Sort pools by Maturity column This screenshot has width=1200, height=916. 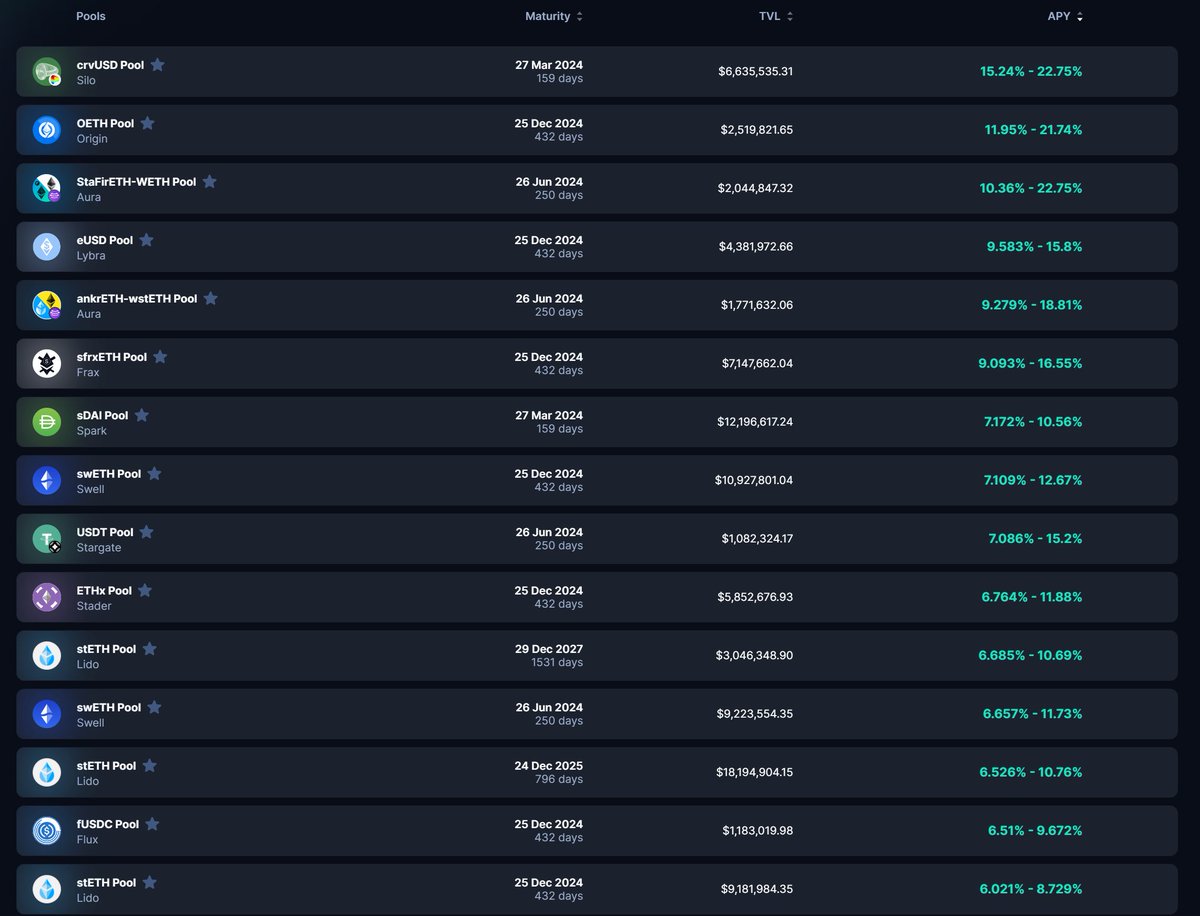coord(554,16)
